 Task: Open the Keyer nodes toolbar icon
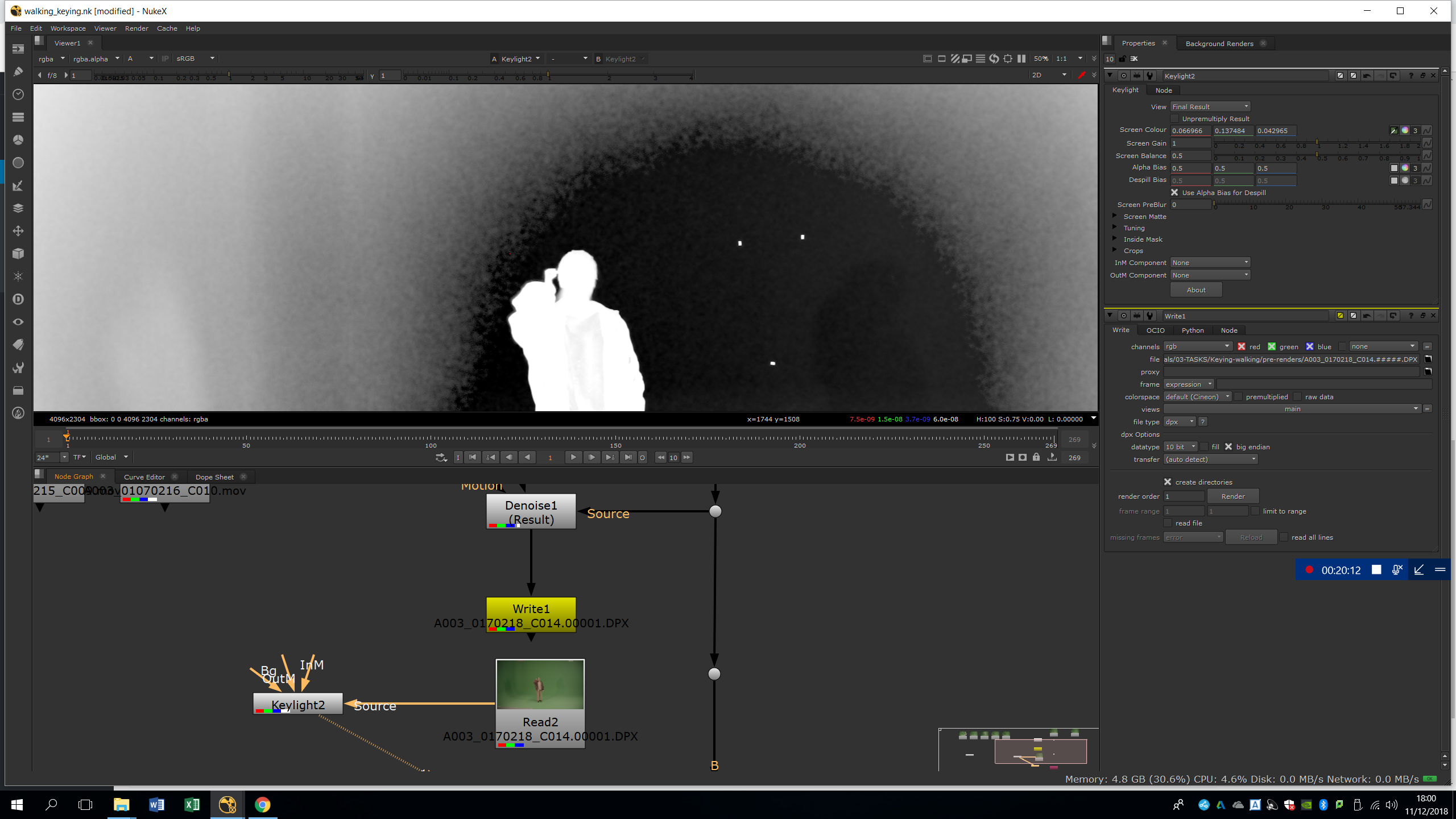pyautogui.click(x=18, y=185)
